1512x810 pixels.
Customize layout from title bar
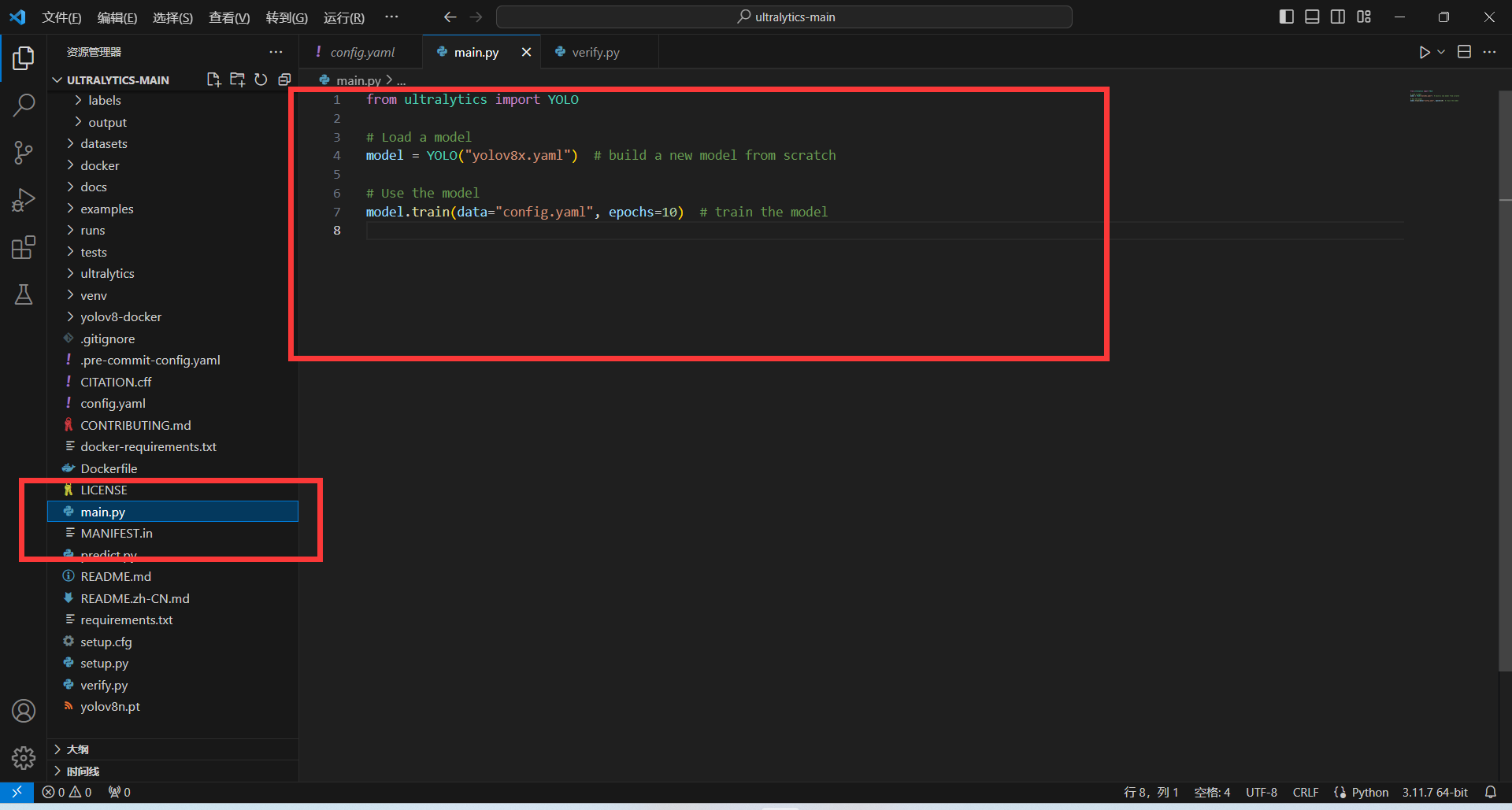click(x=1364, y=17)
